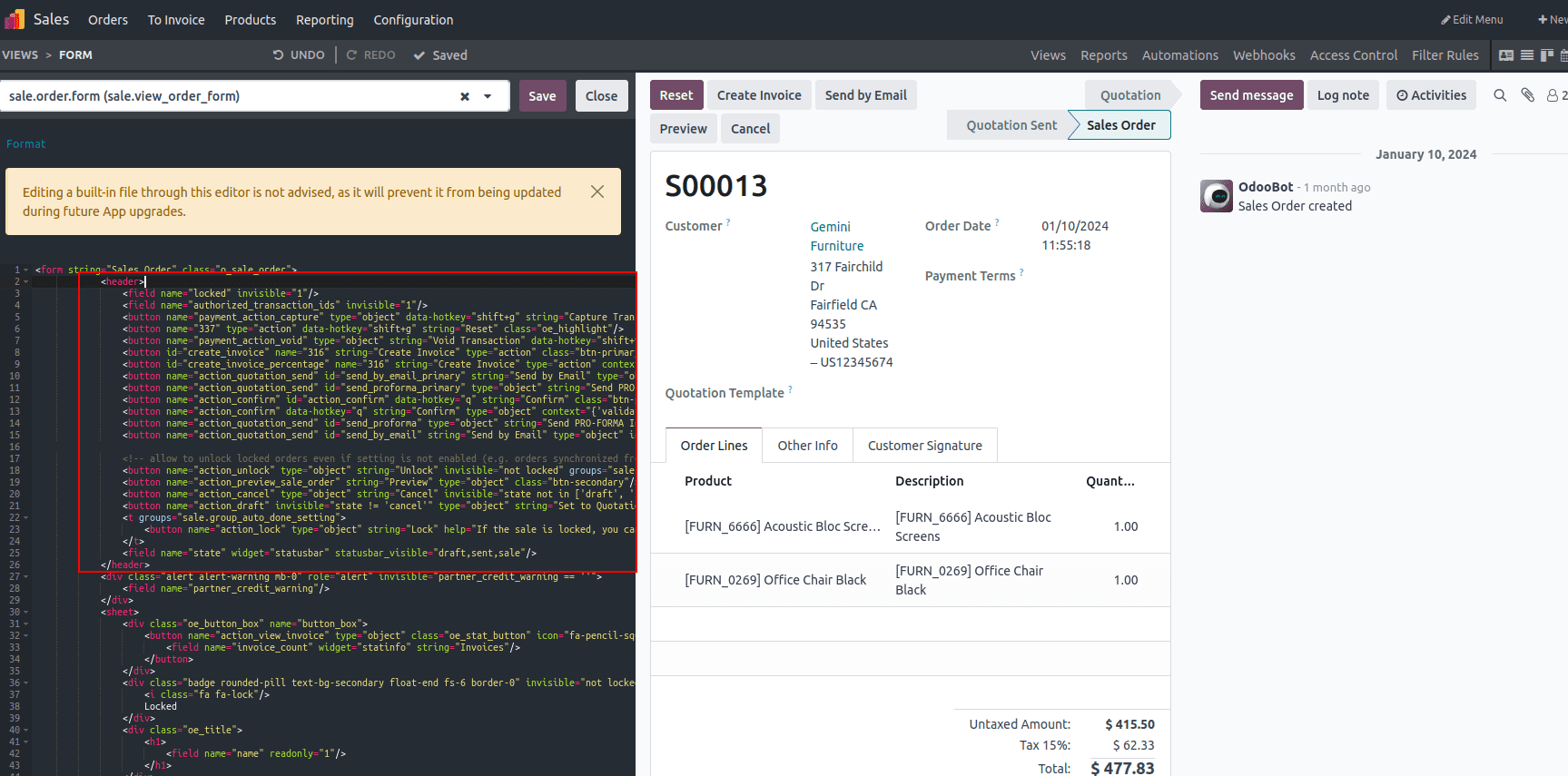Click the Cancel order button
The height and width of the screenshot is (776, 1568).
tap(751, 129)
